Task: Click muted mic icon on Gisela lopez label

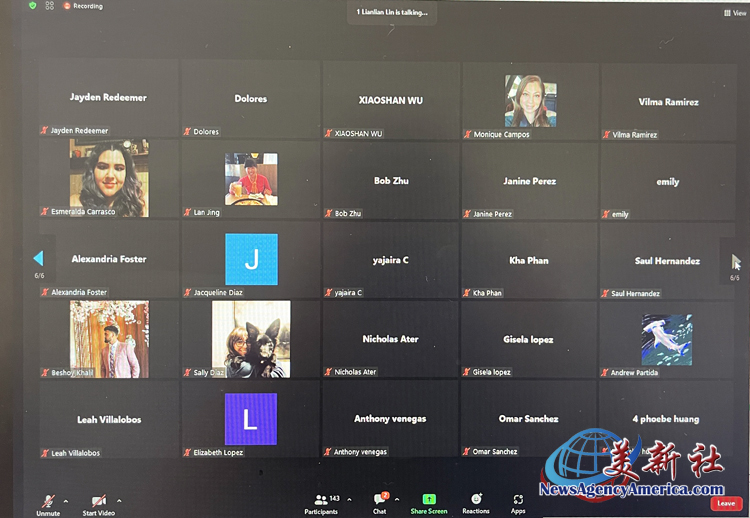Action: point(466,372)
